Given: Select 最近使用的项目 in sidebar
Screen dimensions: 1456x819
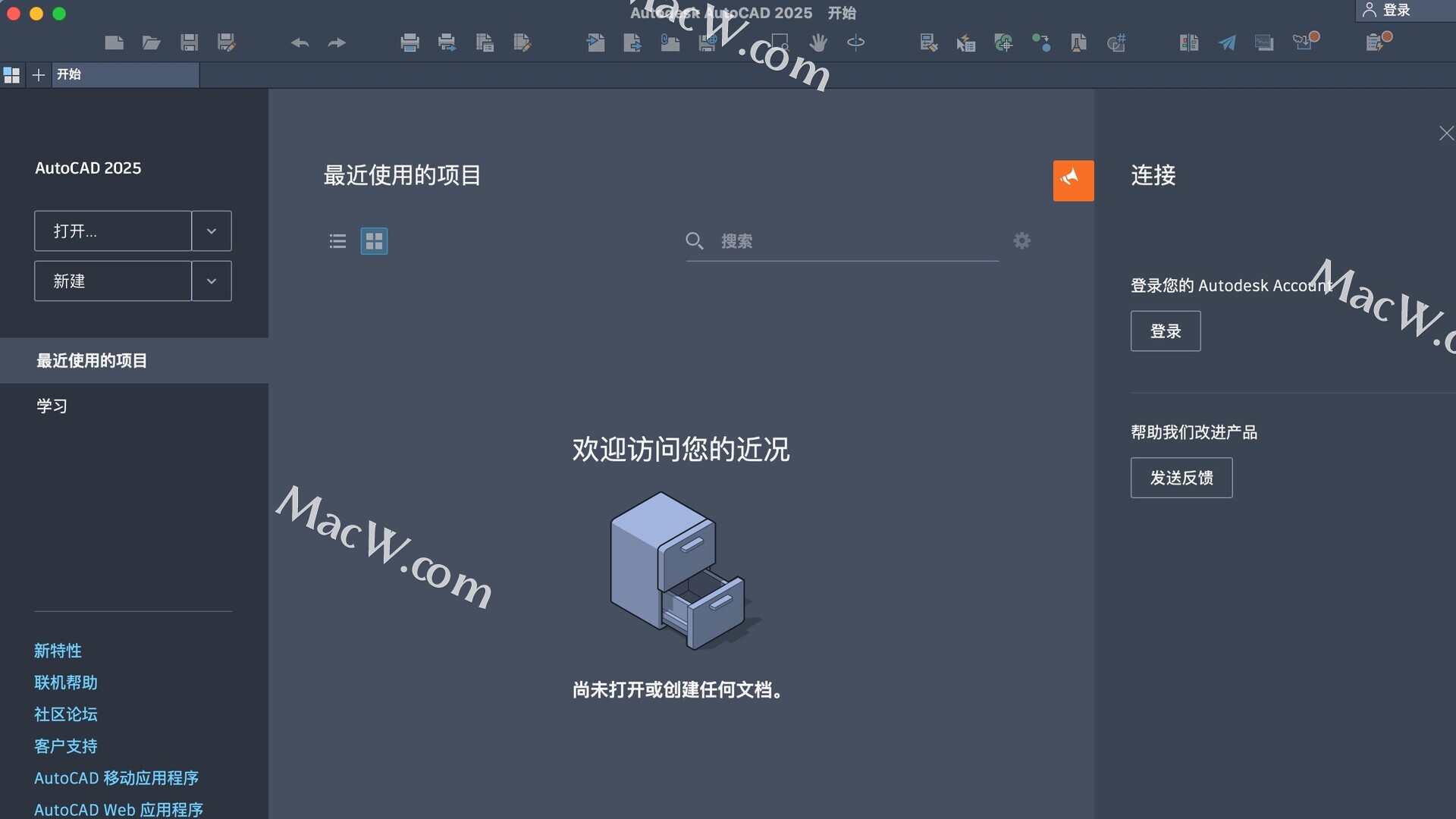Looking at the screenshot, I should [x=134, y=360].
